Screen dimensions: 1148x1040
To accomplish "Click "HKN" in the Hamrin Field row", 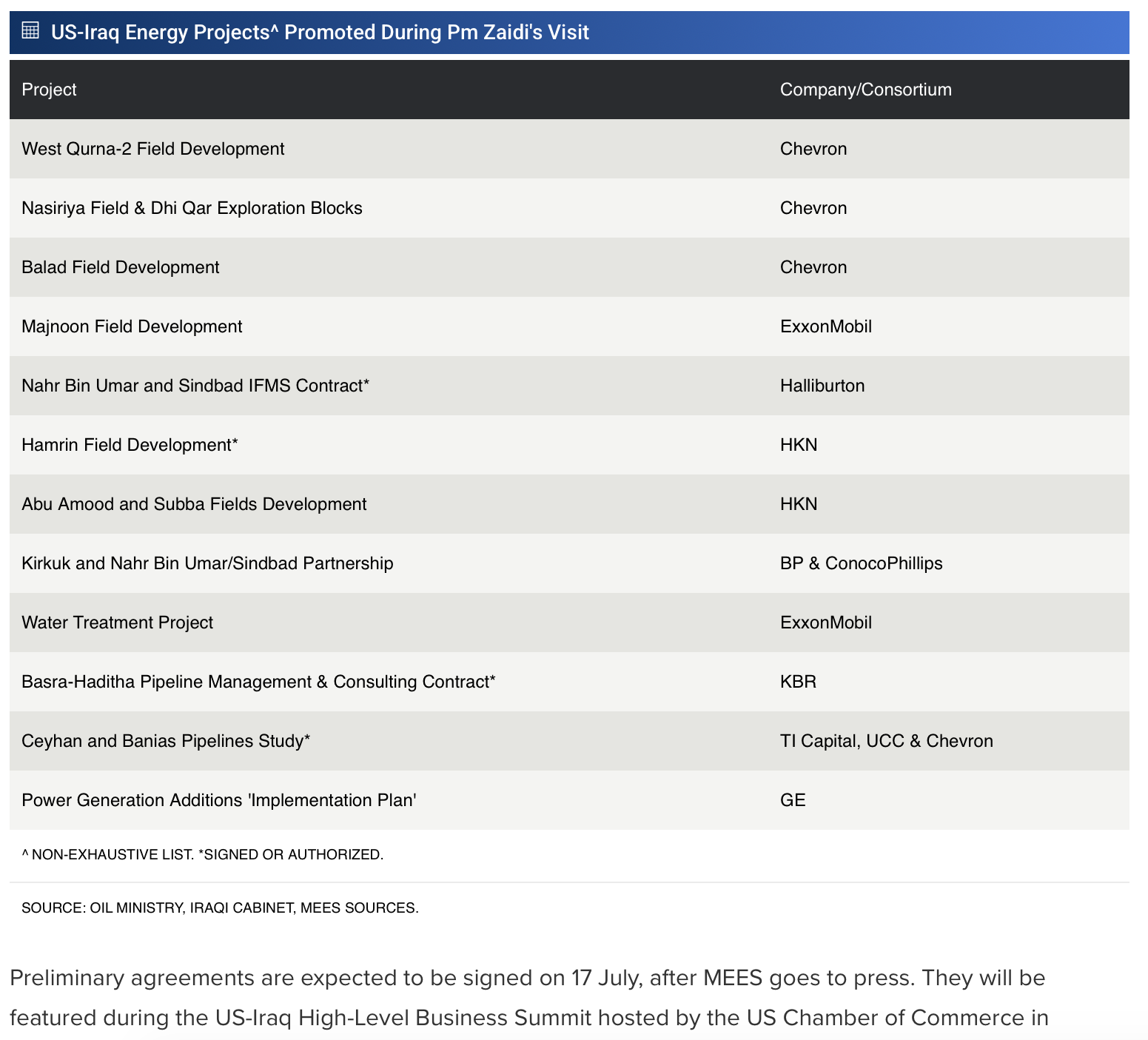I will point(799,445).
